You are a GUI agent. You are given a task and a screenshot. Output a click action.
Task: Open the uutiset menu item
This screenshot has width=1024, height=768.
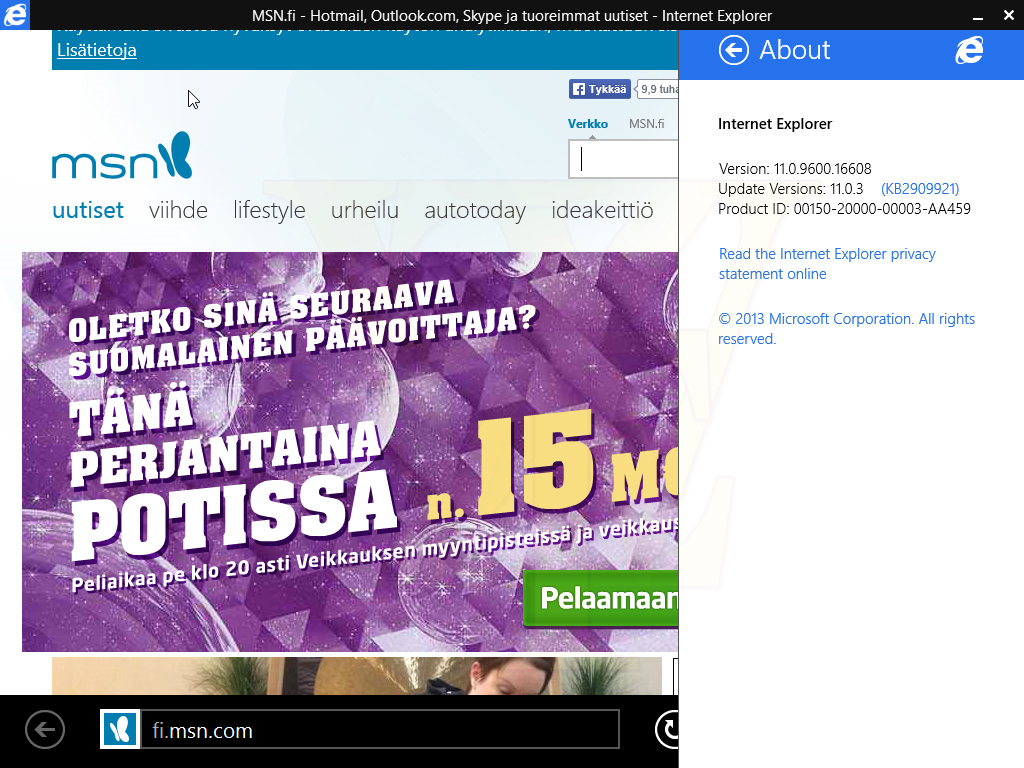(88, 210)
